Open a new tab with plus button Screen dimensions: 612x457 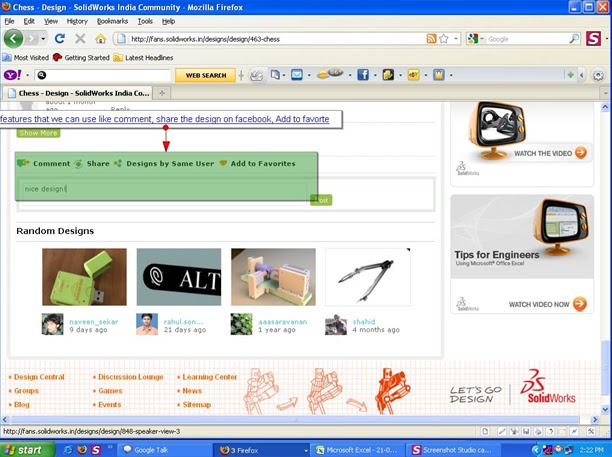162,93
